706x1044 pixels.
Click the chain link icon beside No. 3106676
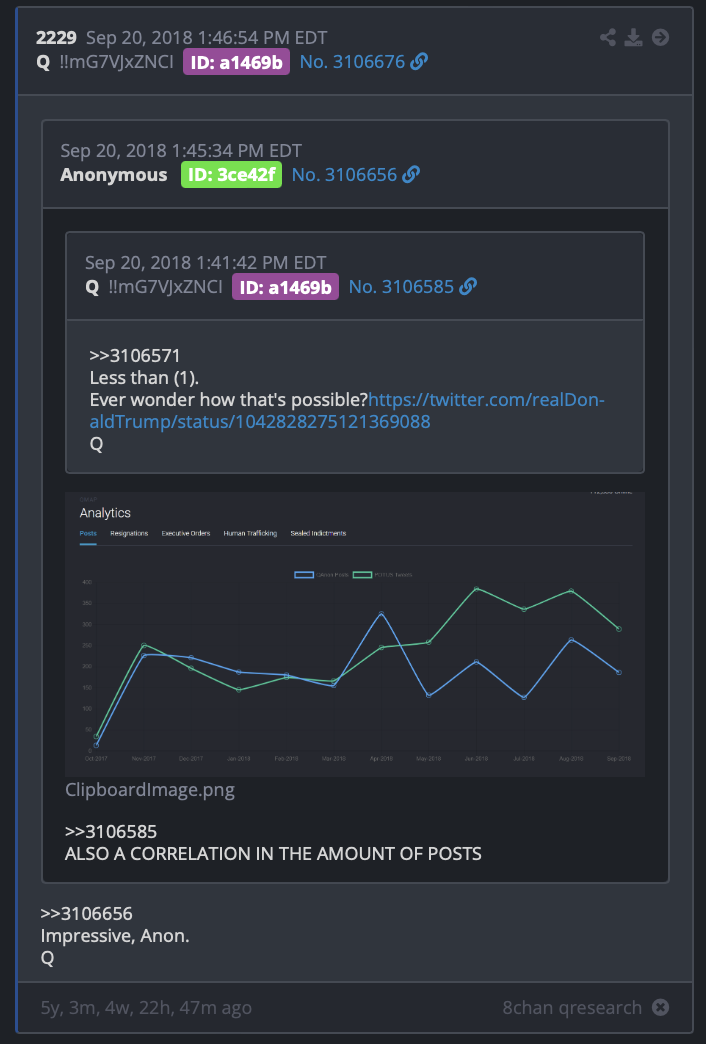pyautogui.click(x=419, y=62)
